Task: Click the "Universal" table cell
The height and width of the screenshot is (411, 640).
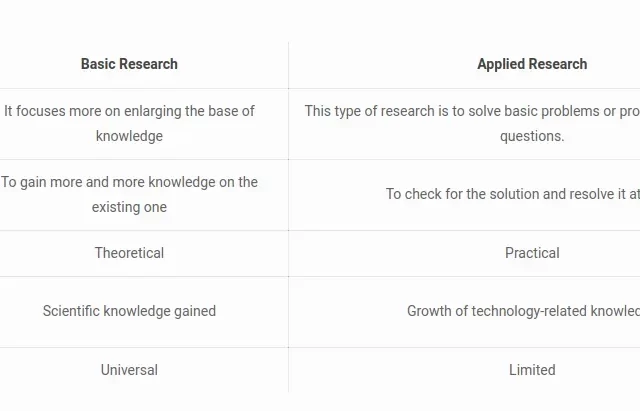Action: point(129,370)
